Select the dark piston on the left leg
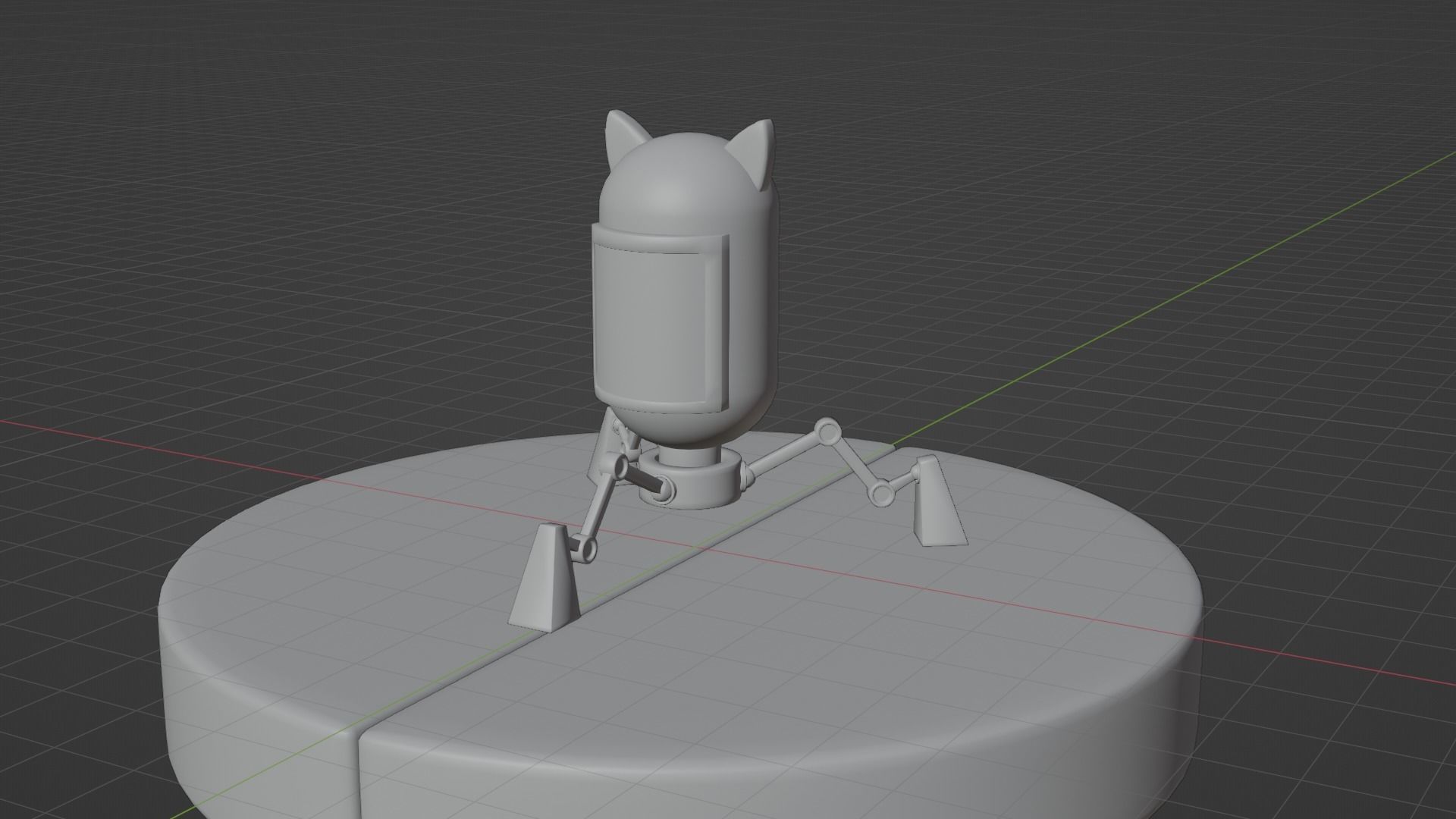The height and width of the screenshot is (819, 1456). [x=643, y=479]
